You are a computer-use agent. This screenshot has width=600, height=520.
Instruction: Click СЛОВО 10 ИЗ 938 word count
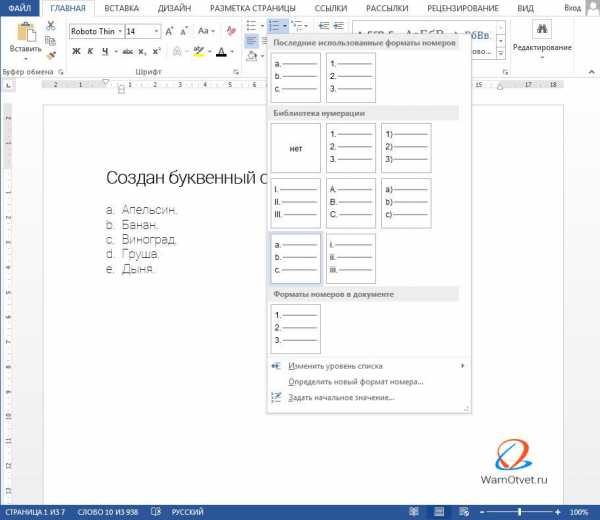coord(108,512)
